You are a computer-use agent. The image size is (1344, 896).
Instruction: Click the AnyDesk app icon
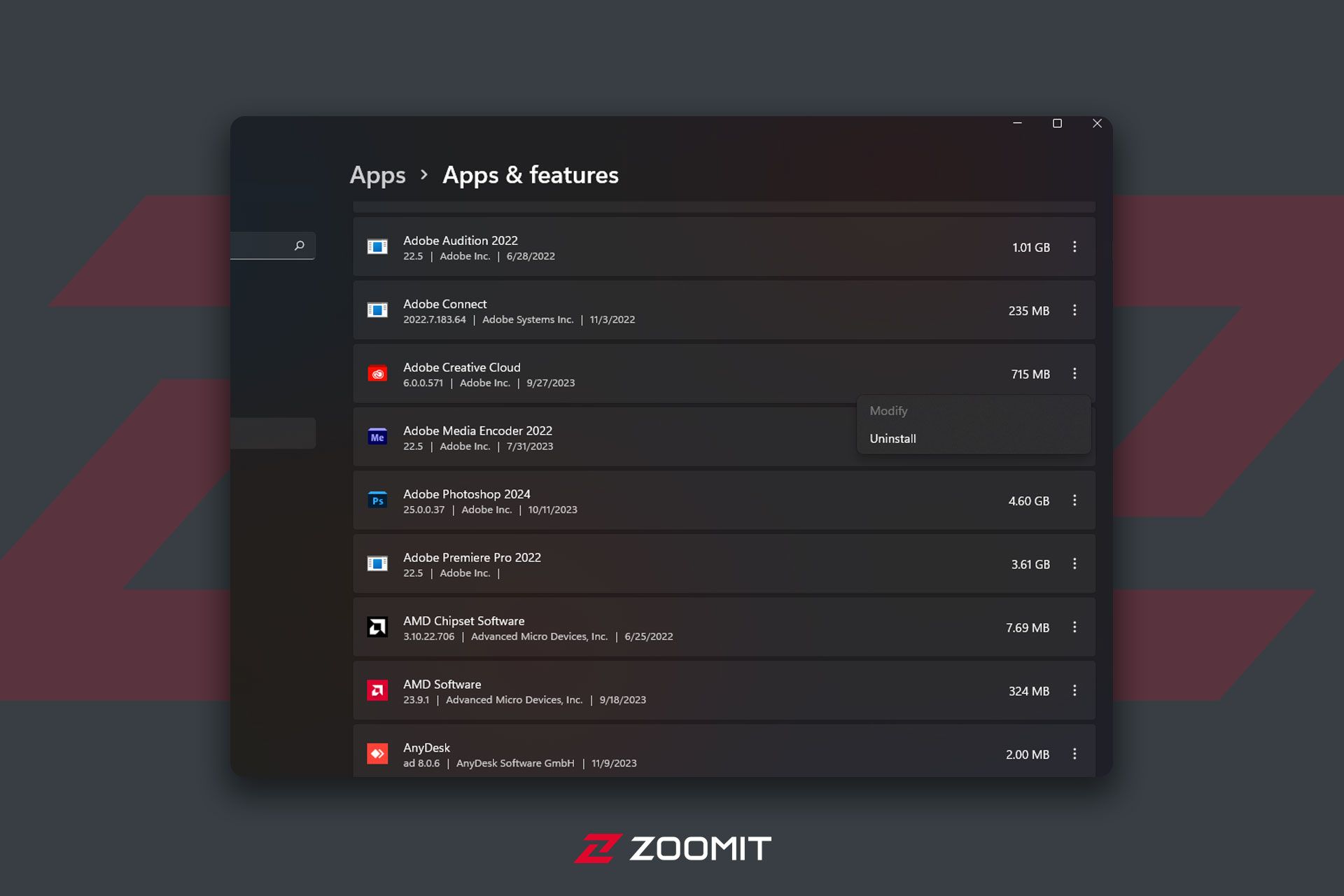[x=378, y=754]
